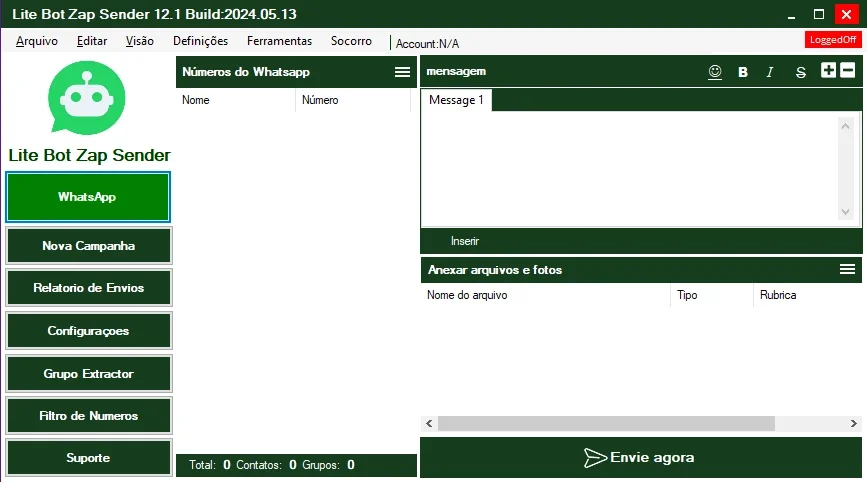Click the Lite Bot robot logo
The width and height of the screenshot is (867, 483).
coord(87,98)
